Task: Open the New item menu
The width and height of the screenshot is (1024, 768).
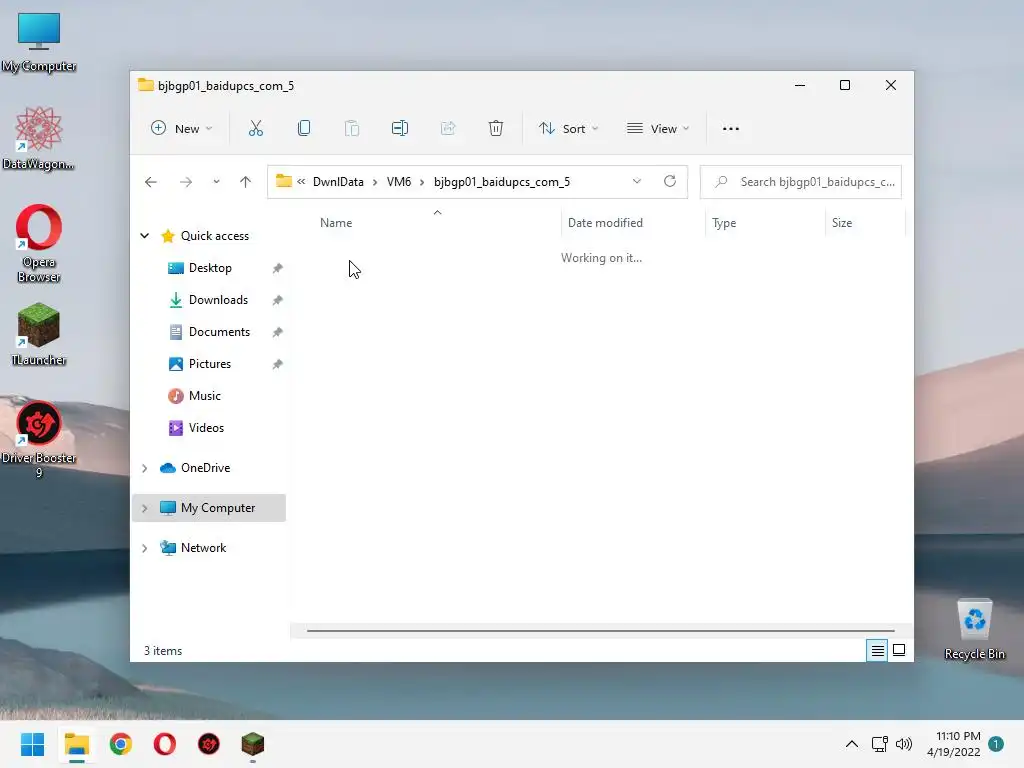Action: click(x=182, y=129)
